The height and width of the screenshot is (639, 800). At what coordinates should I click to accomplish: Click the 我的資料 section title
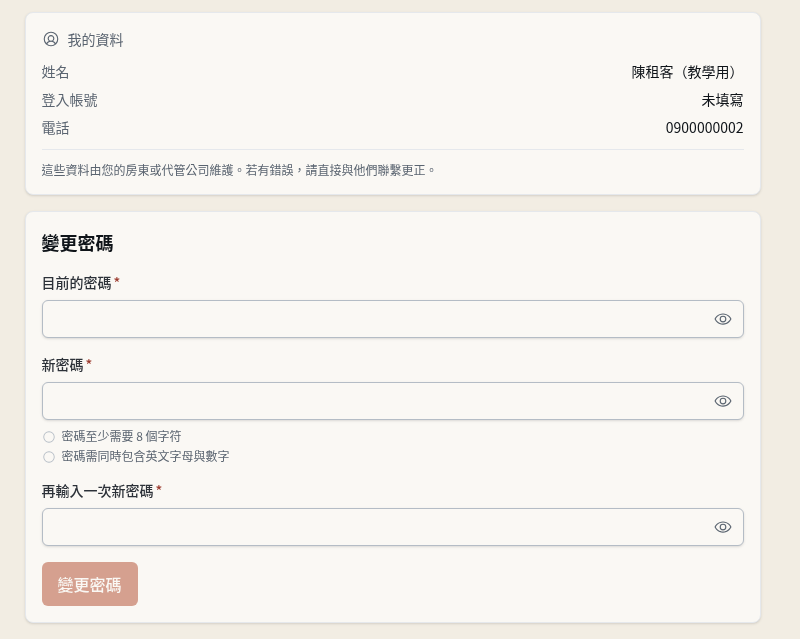[x=95, y=40]
